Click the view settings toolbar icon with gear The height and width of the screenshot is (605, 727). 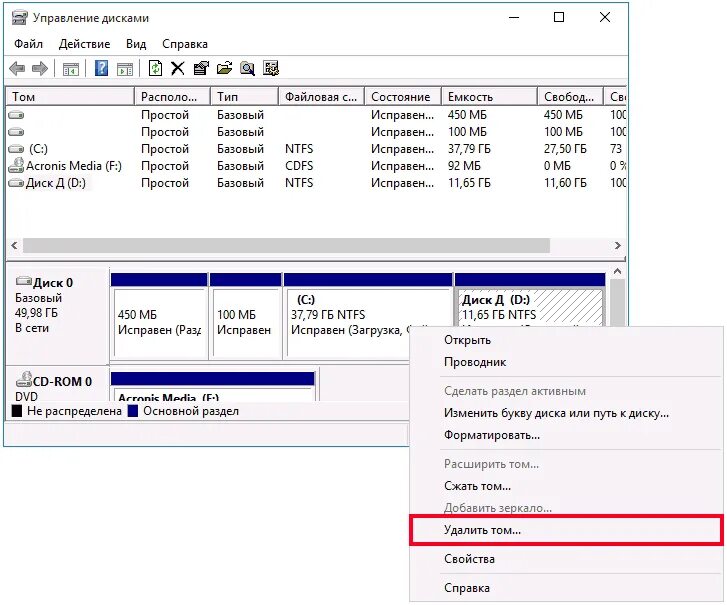[x=271, y=69]
